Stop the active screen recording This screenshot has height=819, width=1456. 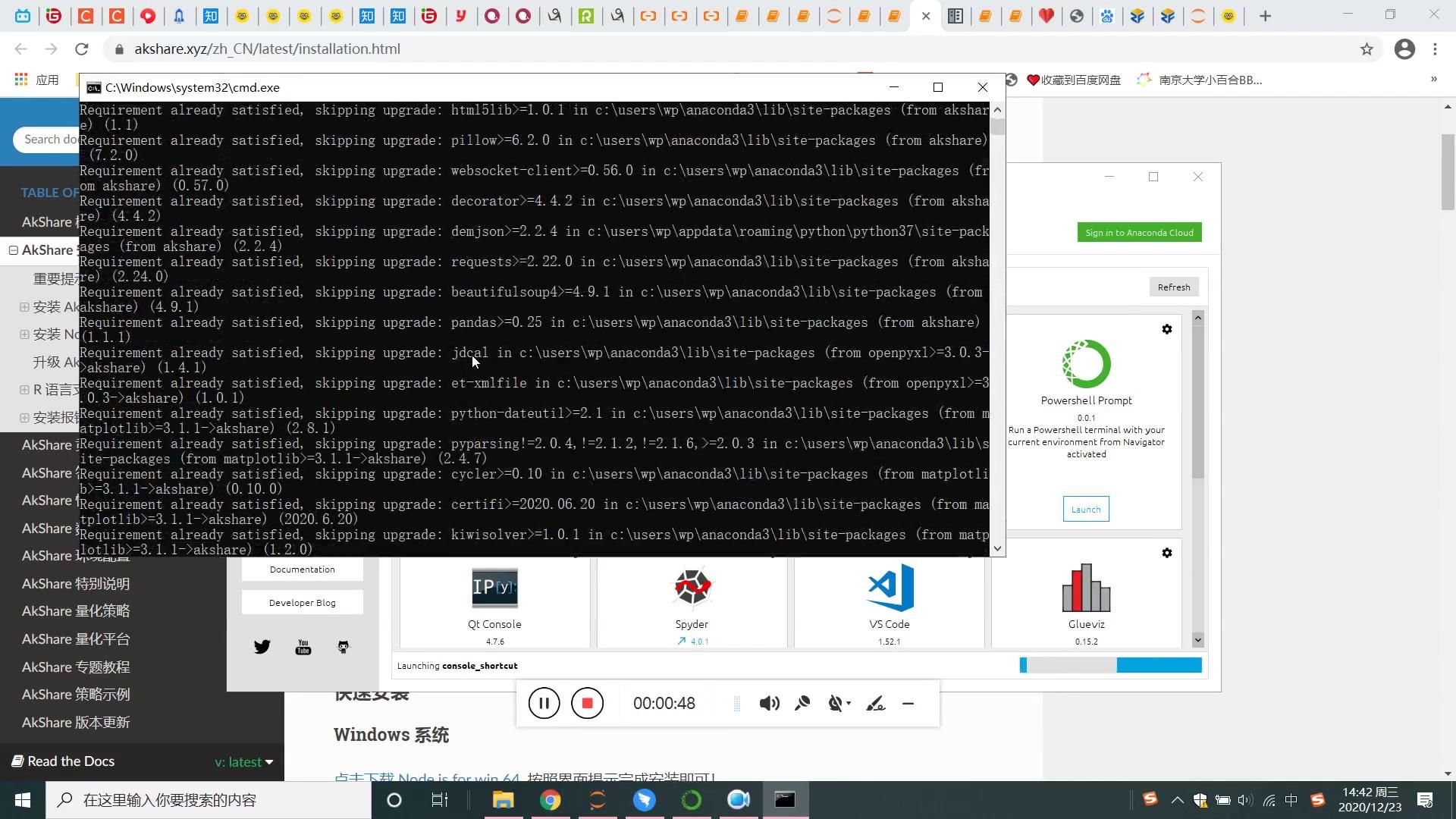pyautogui.click(x=587, y=703)
